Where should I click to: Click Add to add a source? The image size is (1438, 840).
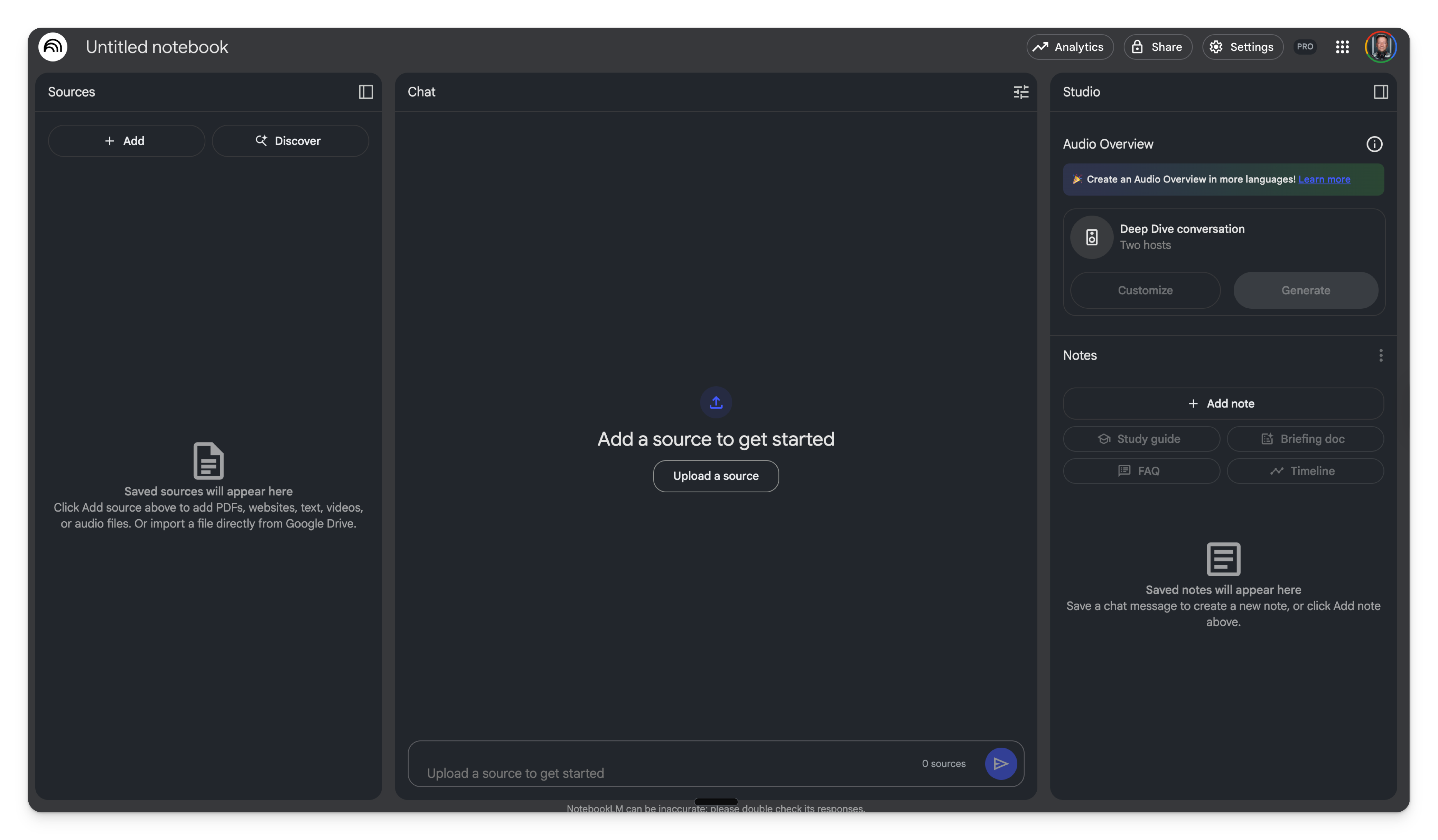click(126, 141)
